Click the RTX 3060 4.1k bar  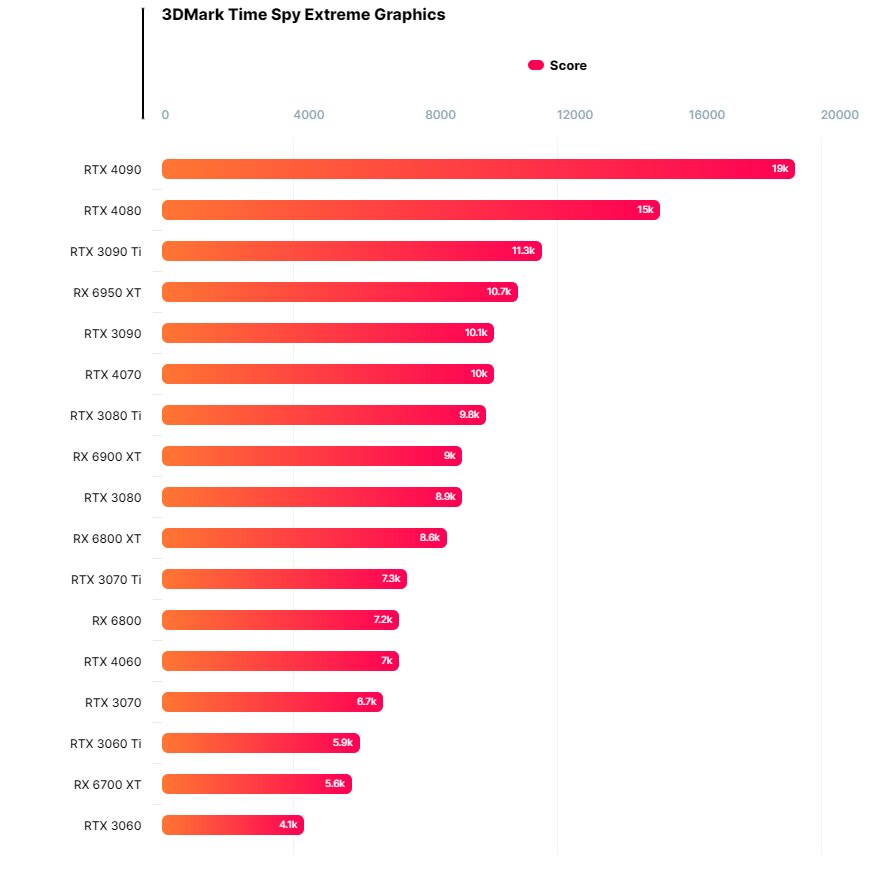233,825
